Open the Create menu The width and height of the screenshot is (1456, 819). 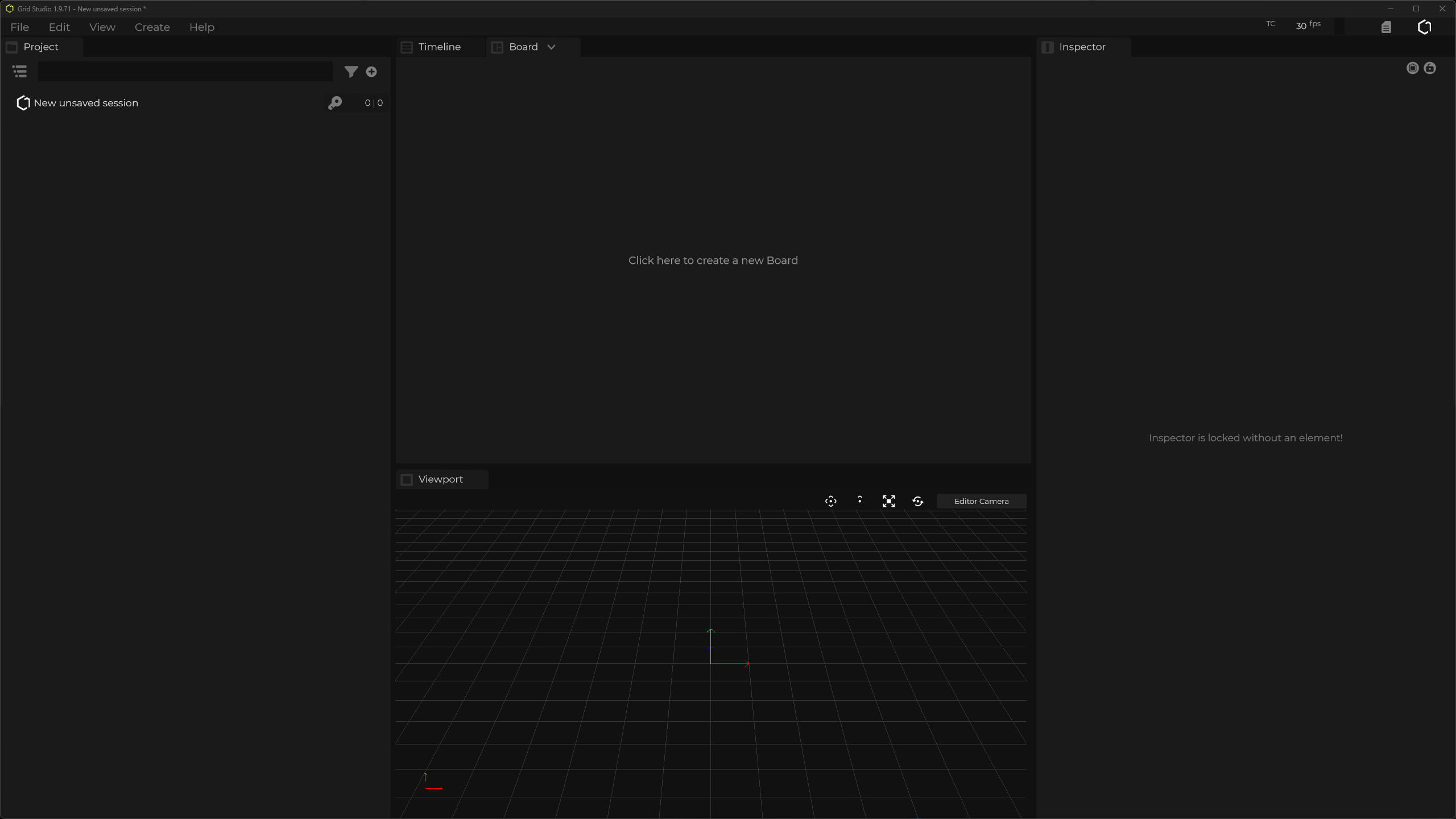coord(152,27)
